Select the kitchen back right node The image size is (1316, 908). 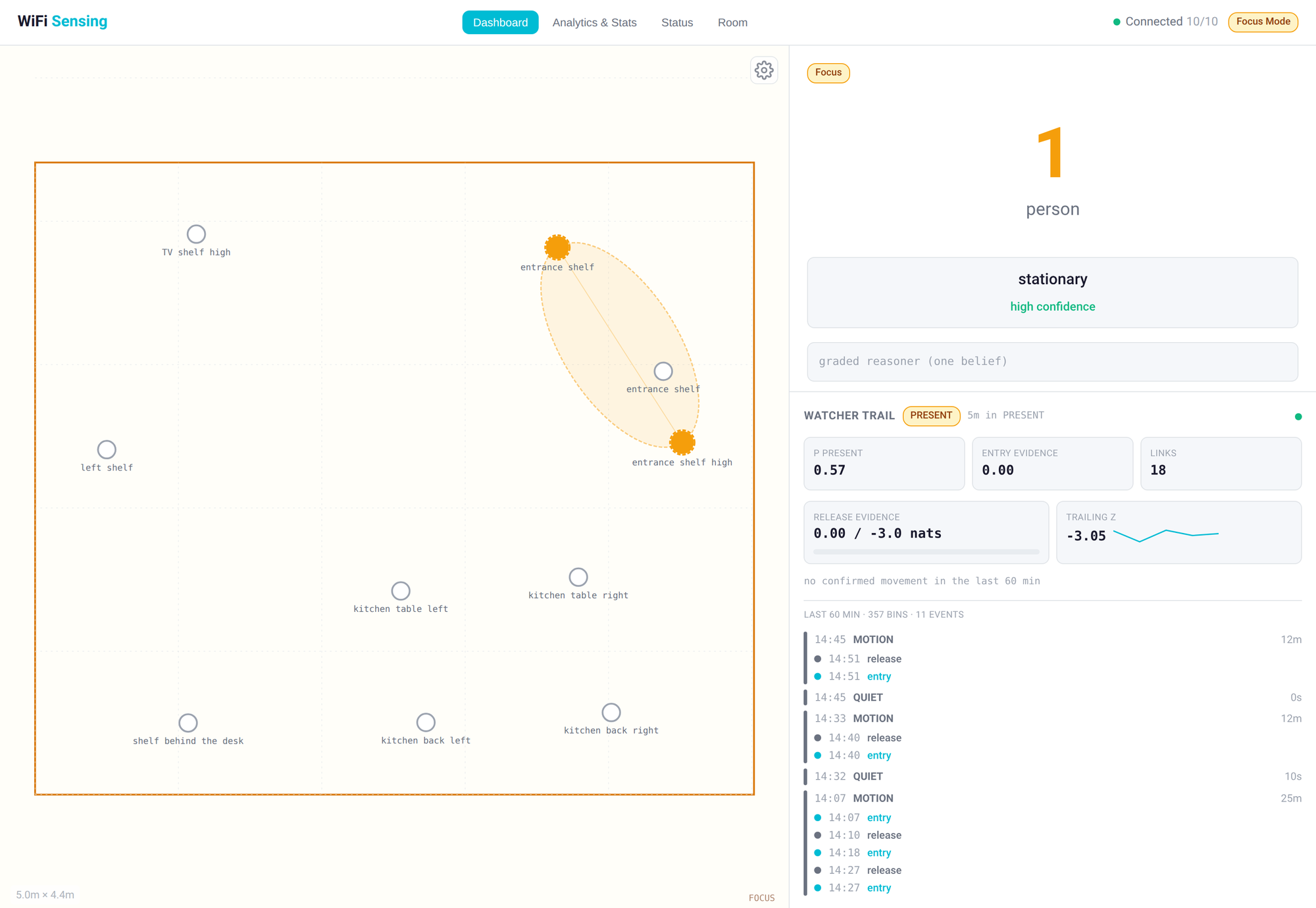[611, 713]
